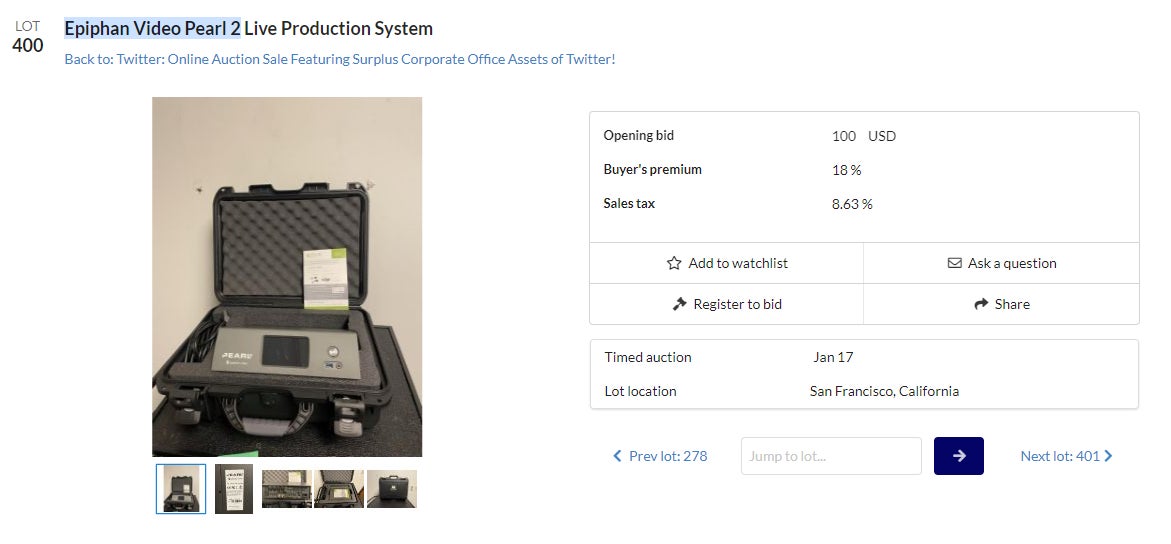The height and width of the screenshot is (544, 1171).
Task: View the third thumbnail image
Action: [x=287, y=489]
